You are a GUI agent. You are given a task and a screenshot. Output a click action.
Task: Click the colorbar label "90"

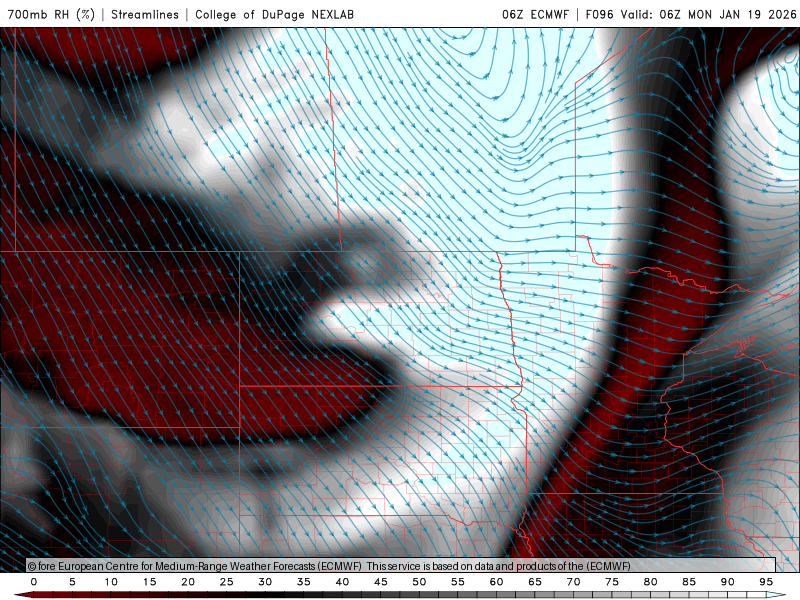[728, 582]
